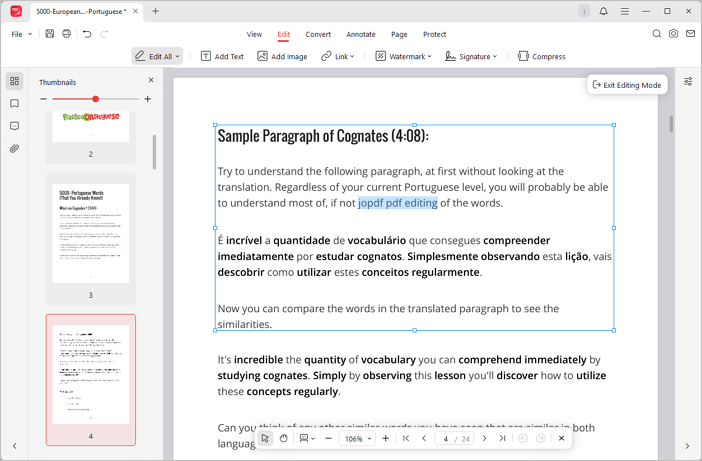The image size is (702, 461).
Task: Toggle the Edit All mode
Action: (156, 57)
